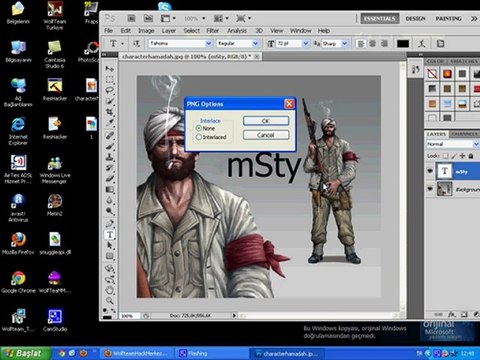This screenshot has height=360, width=480.
Task: Click OK in PNG Options dialog
Action: tap(266, 121)
